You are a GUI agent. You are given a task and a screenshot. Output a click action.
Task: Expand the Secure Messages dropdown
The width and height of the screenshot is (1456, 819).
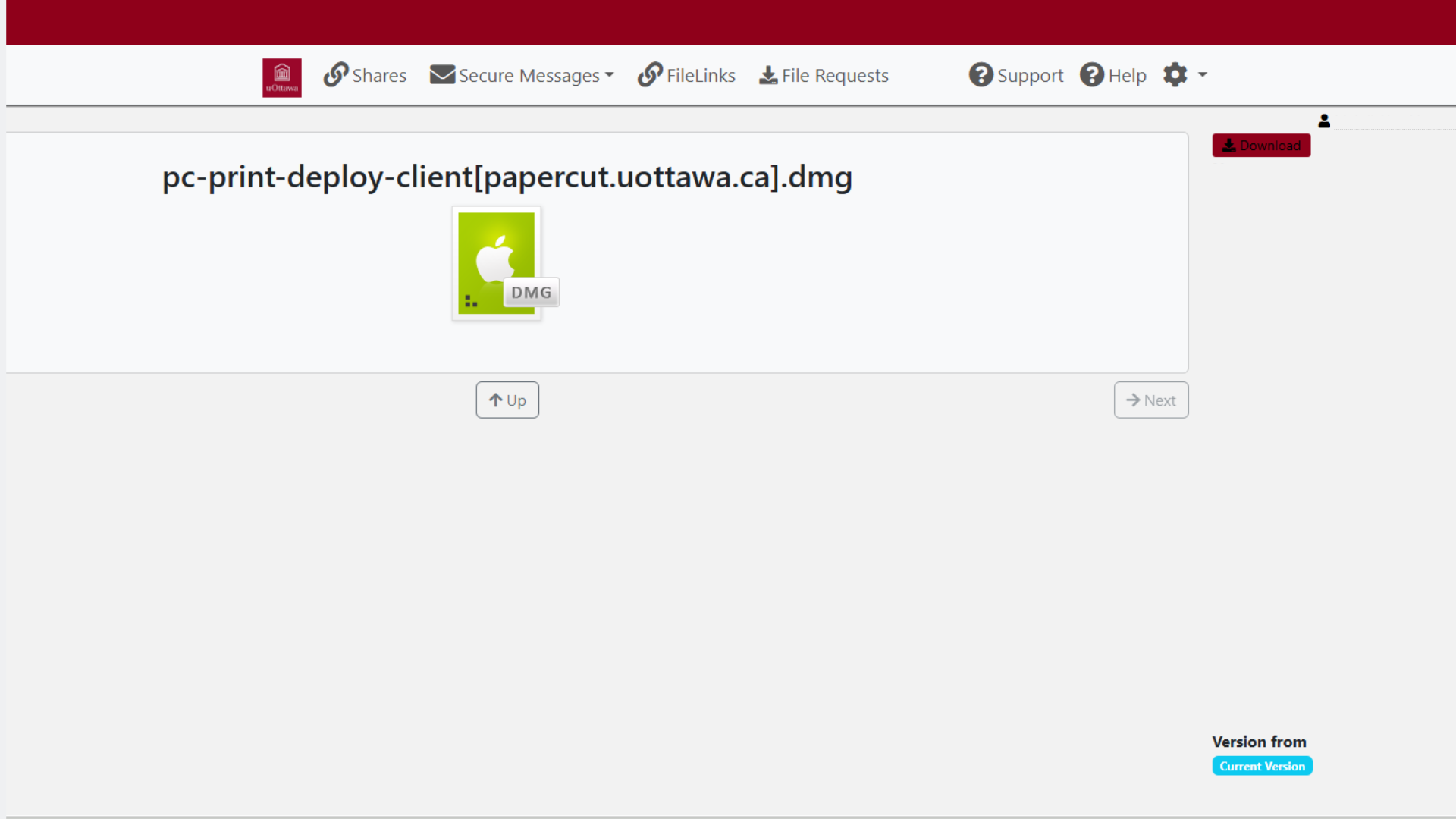point(522,75)
